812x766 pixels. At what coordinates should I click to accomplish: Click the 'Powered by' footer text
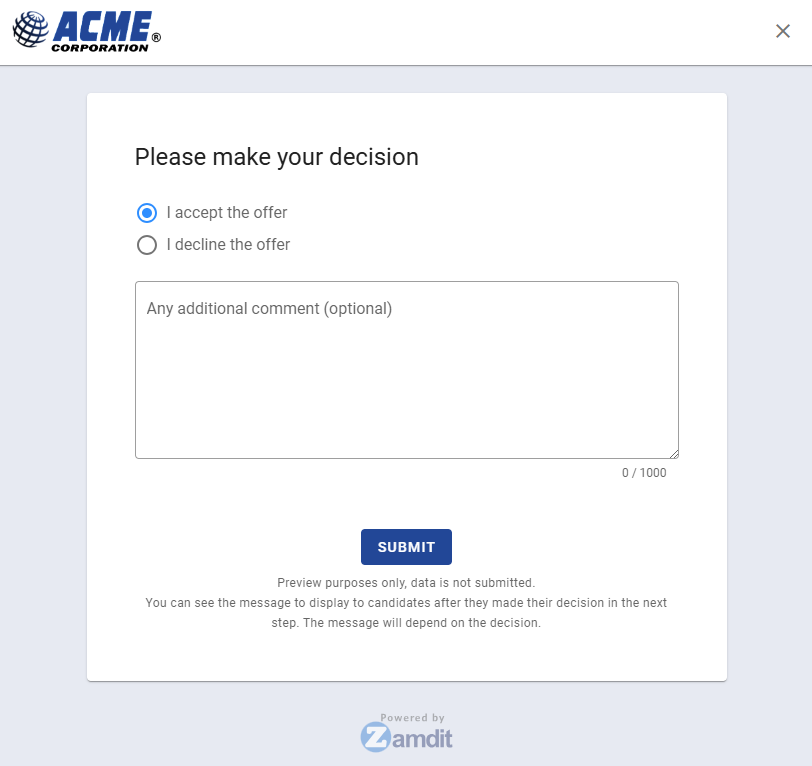click(412, 718)
